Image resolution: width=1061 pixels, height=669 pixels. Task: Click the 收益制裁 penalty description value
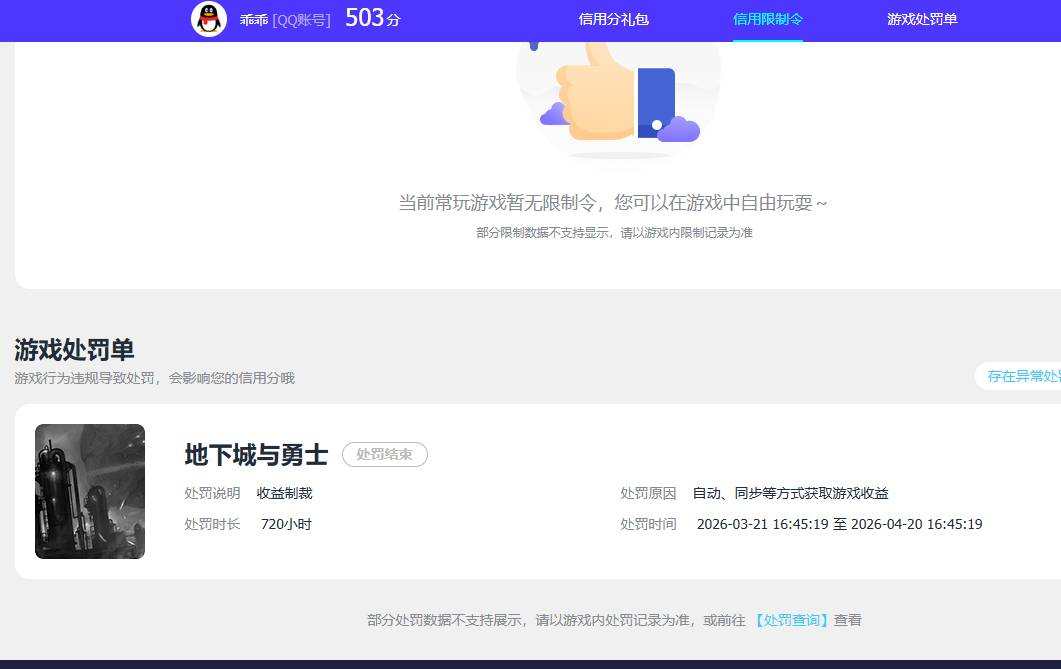(284, 493)
